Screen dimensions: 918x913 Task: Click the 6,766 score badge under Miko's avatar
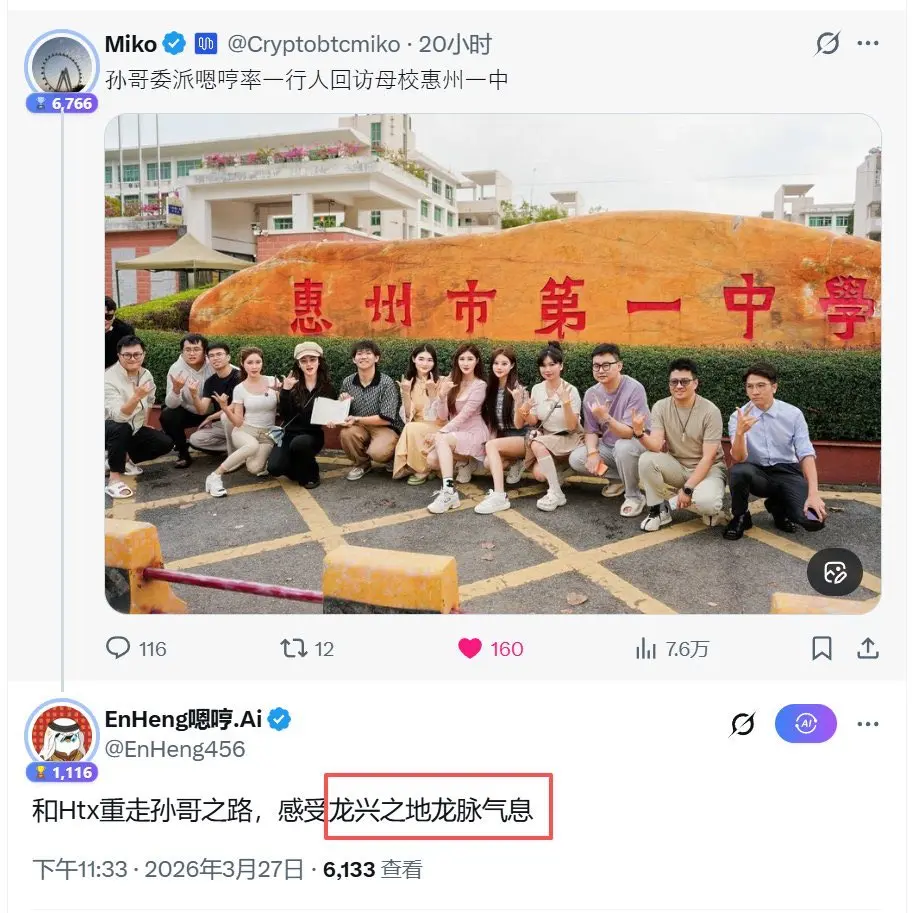[x=62, y=104]
